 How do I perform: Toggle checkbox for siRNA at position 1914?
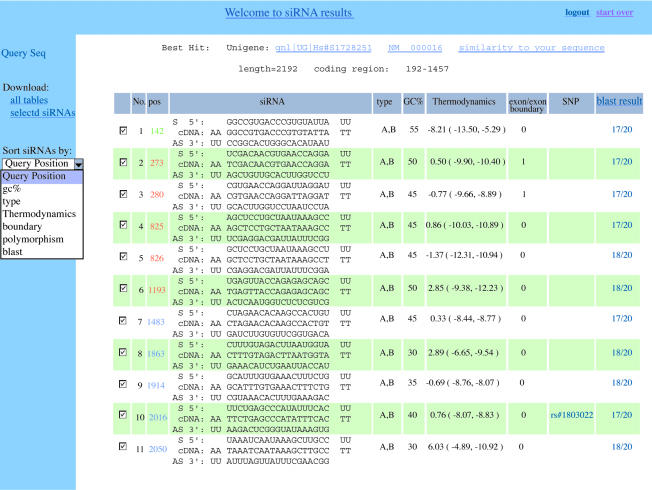point(123,384)
